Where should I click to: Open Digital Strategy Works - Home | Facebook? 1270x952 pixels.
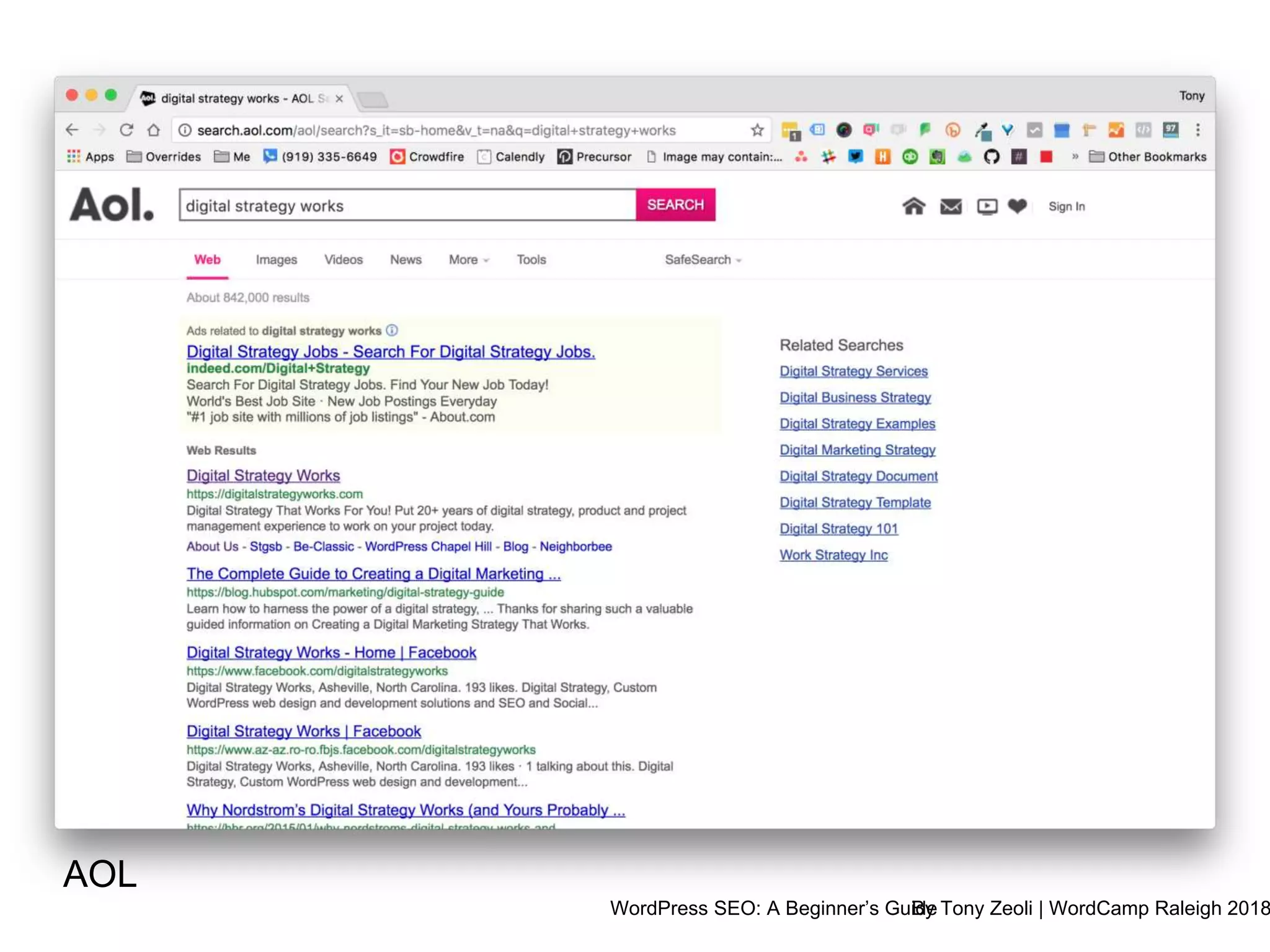(331, 653)
